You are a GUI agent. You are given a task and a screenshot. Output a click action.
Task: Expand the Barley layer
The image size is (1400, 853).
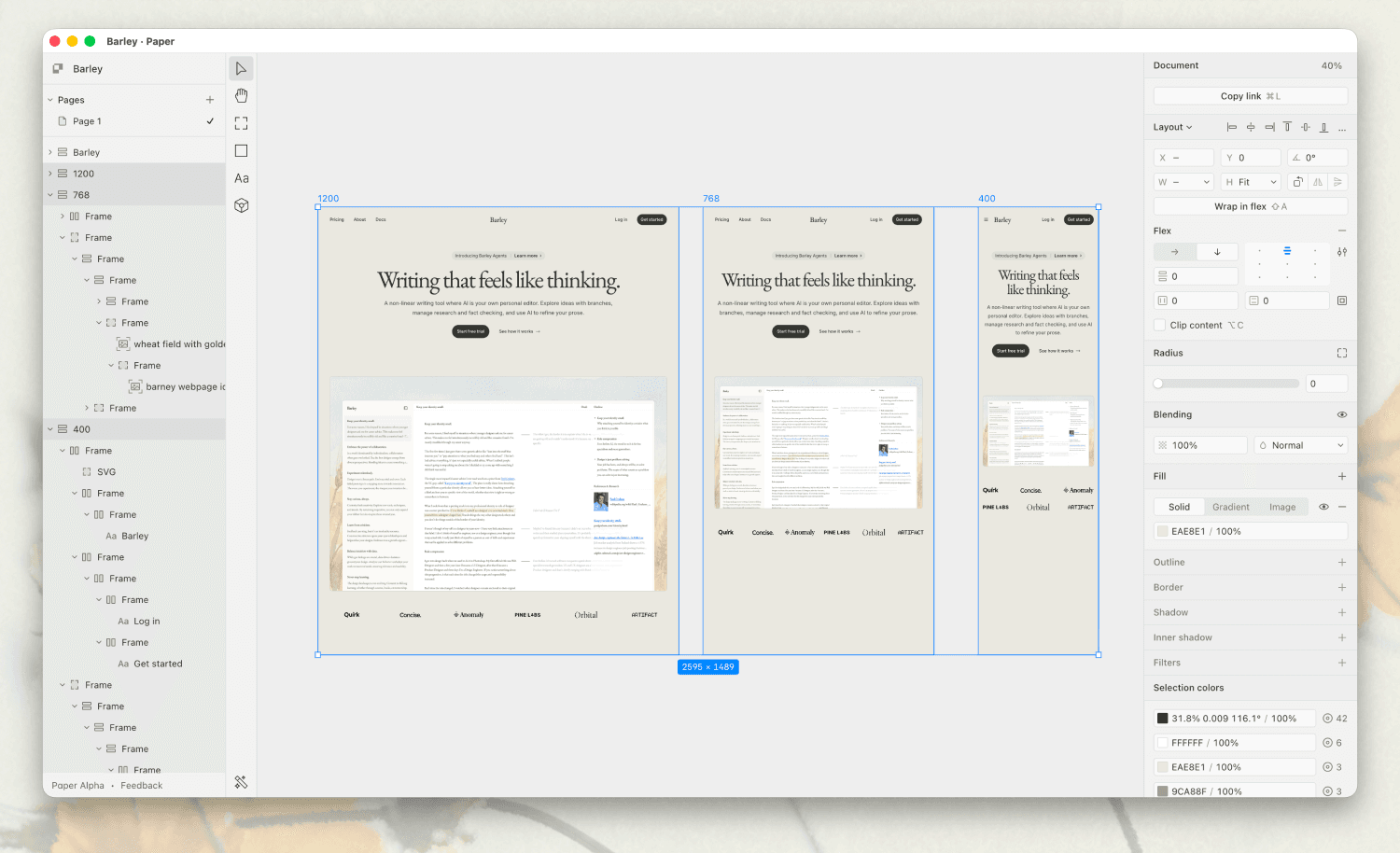pos(50,152)
